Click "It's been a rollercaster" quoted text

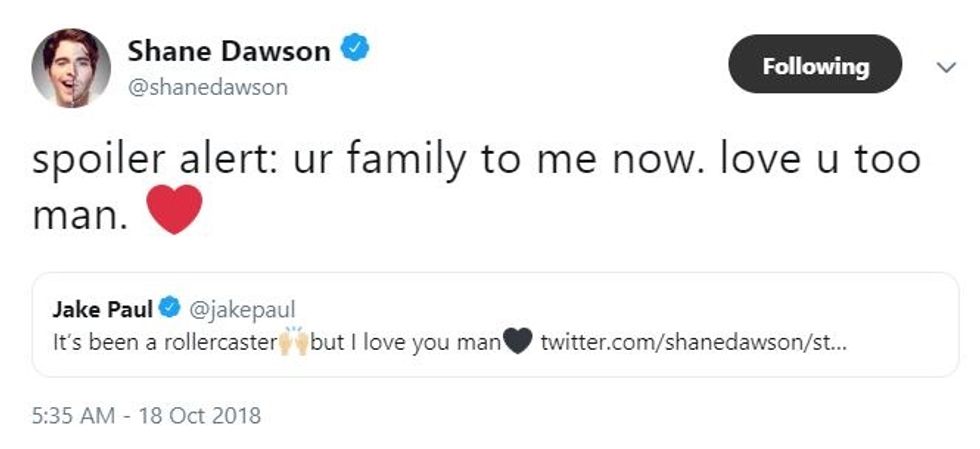[x=163, y=343]
